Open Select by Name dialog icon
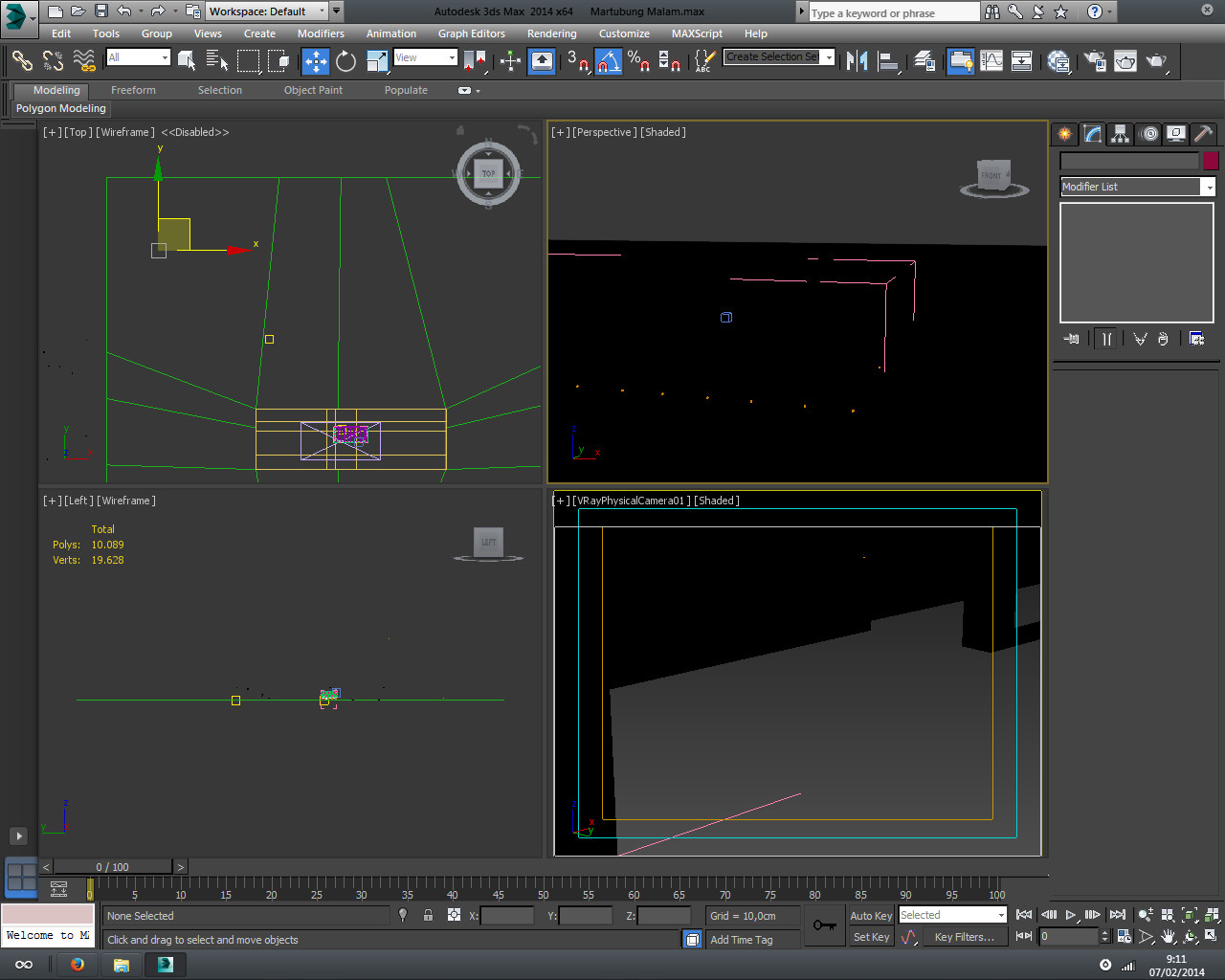The height and width of the screenshot is (980, 1225). point(217,61)
